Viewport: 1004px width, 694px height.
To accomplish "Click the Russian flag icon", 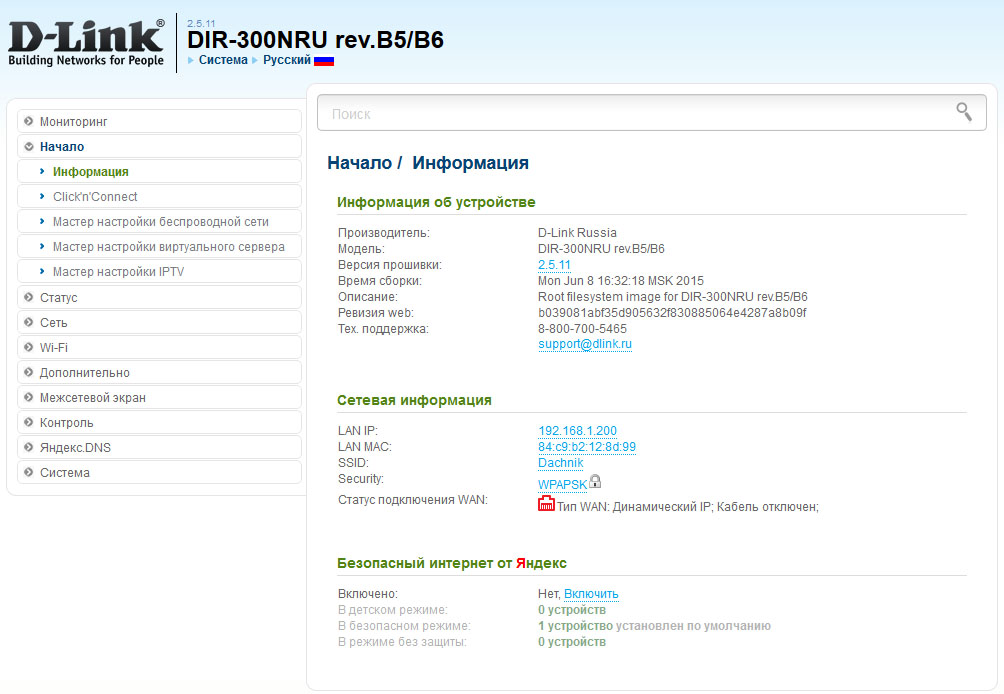I will (324, 61).
